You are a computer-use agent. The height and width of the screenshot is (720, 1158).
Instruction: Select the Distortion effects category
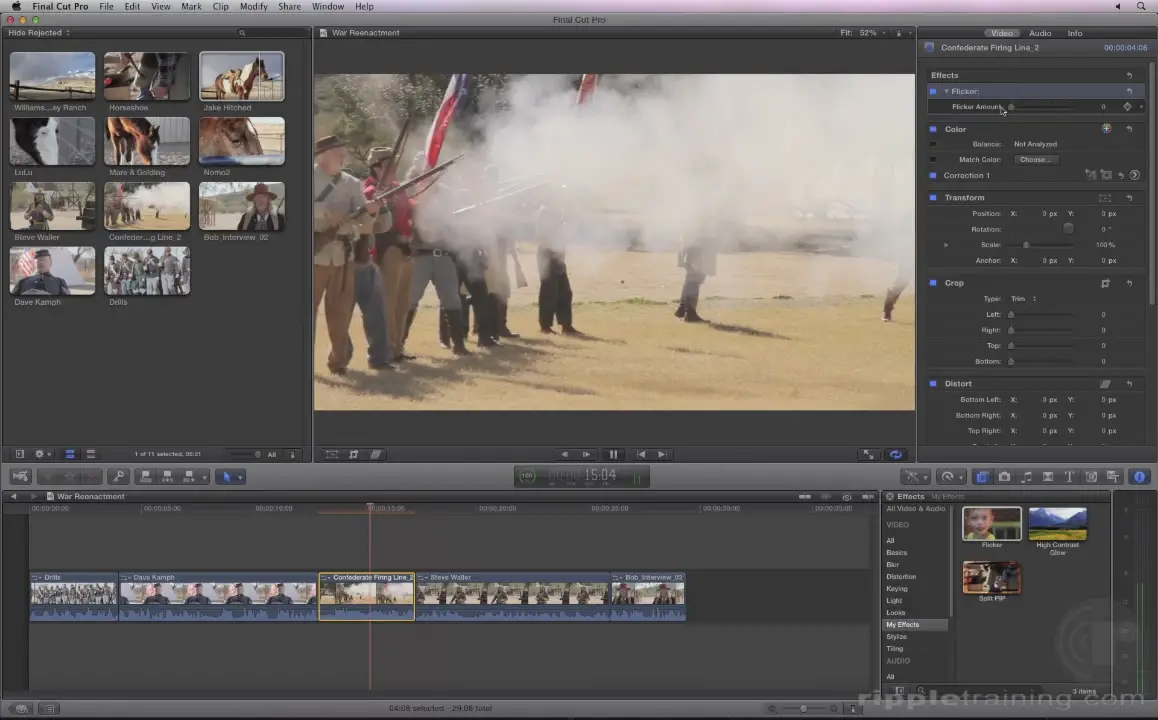(x=901, y=577)
